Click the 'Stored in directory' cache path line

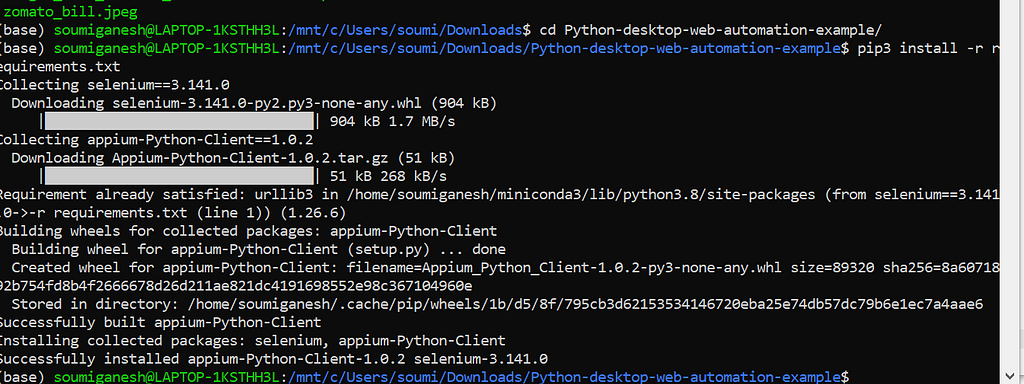497,304
